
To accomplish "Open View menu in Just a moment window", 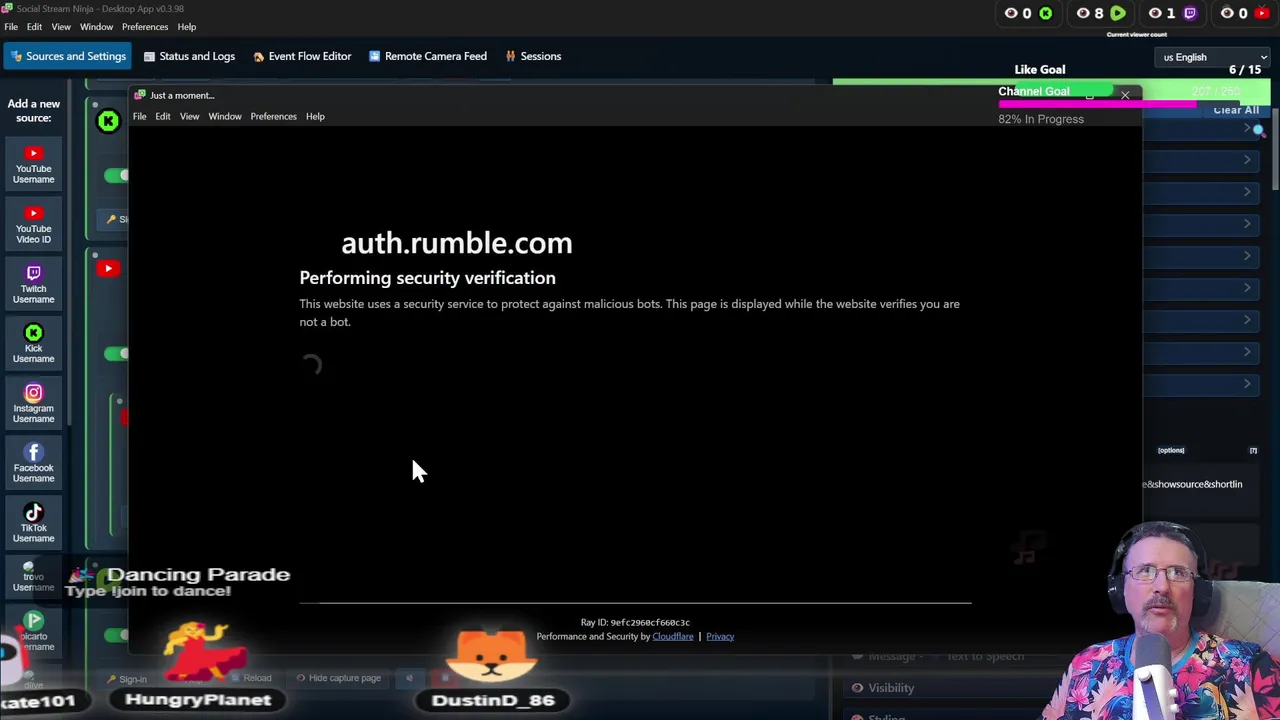I will 189,116.
